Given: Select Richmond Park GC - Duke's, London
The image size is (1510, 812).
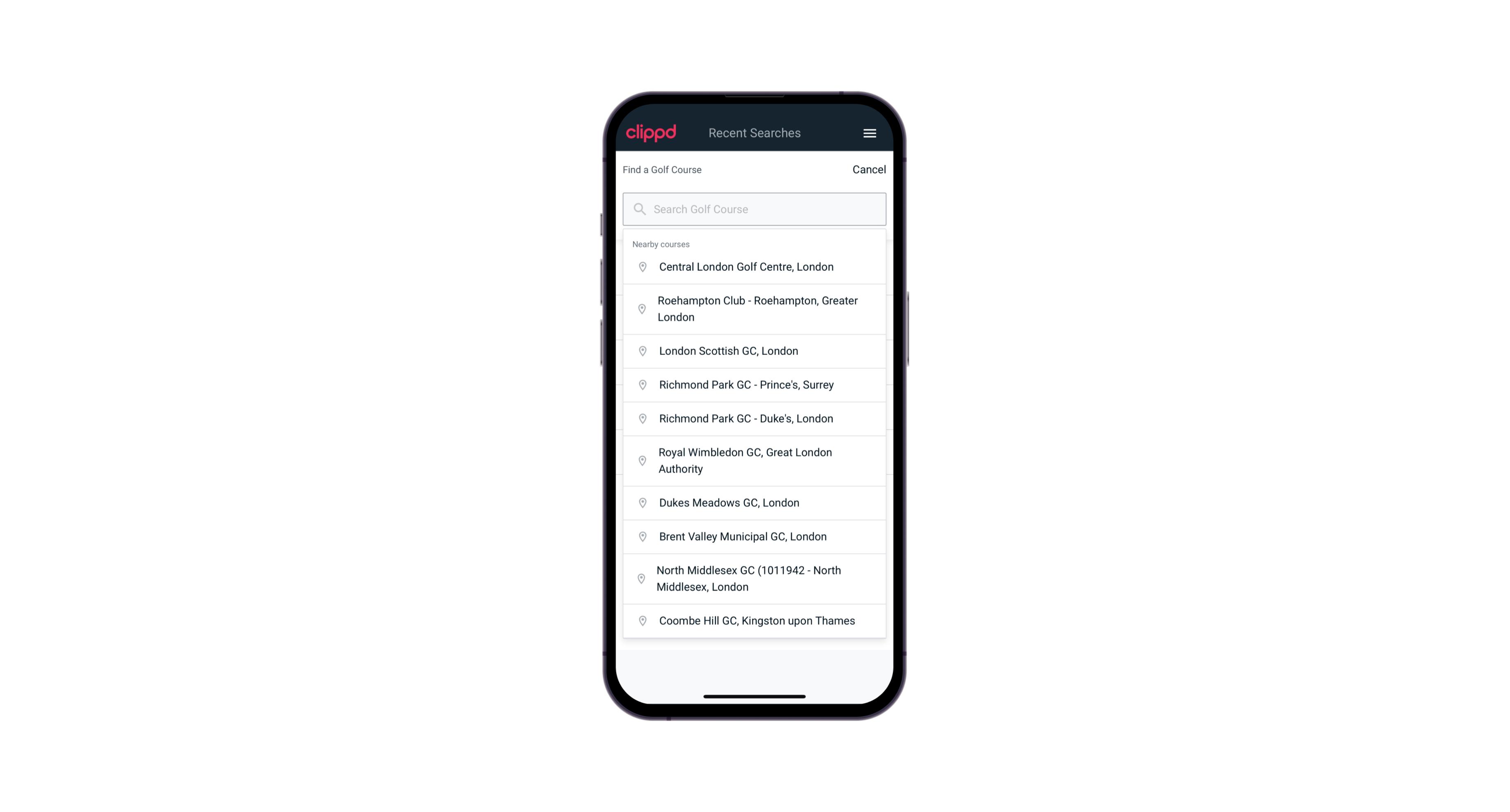Looking at the screenshot, I should (x=755, y=418).
